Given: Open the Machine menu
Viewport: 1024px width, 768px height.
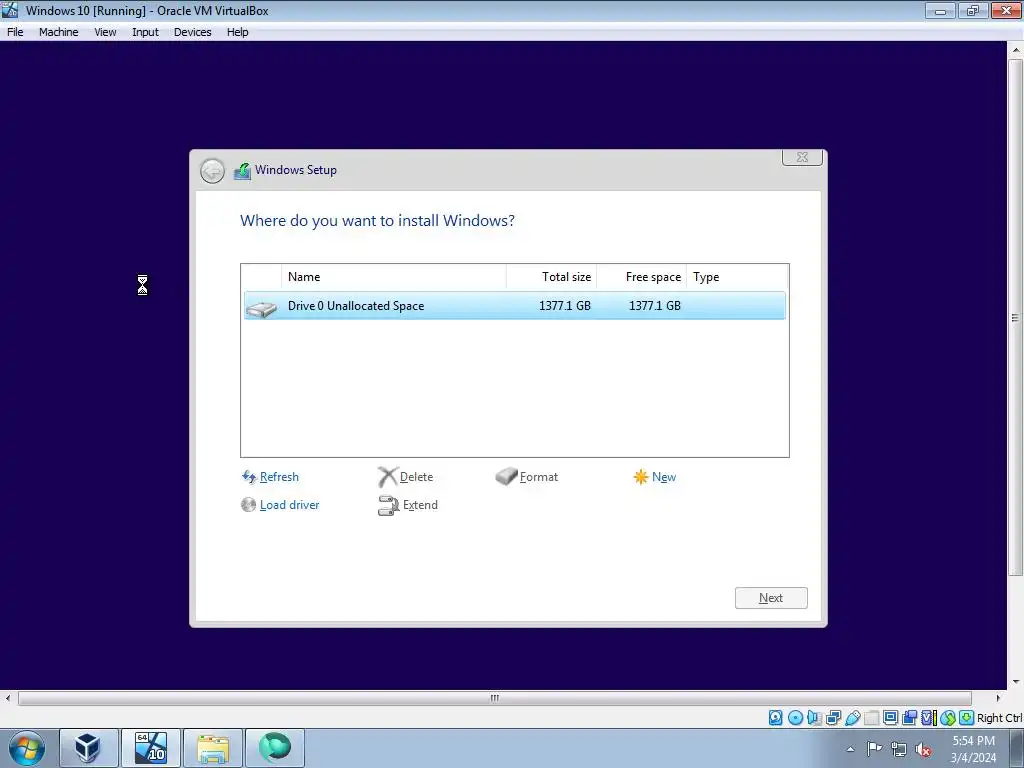Looking at the screenshot, I should pos(58,32).
